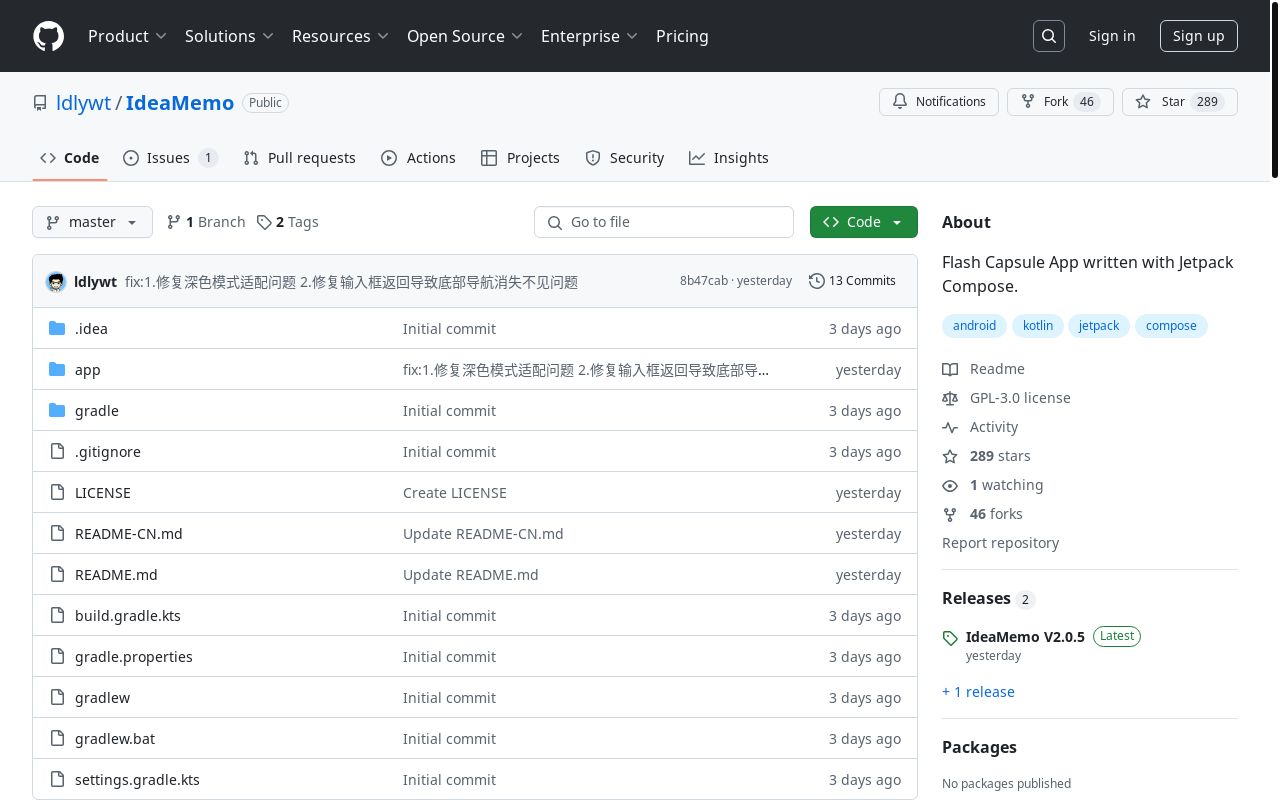
Task: Click the Notifications bell button
Action: pyautogui.click(x=938, y=102)
